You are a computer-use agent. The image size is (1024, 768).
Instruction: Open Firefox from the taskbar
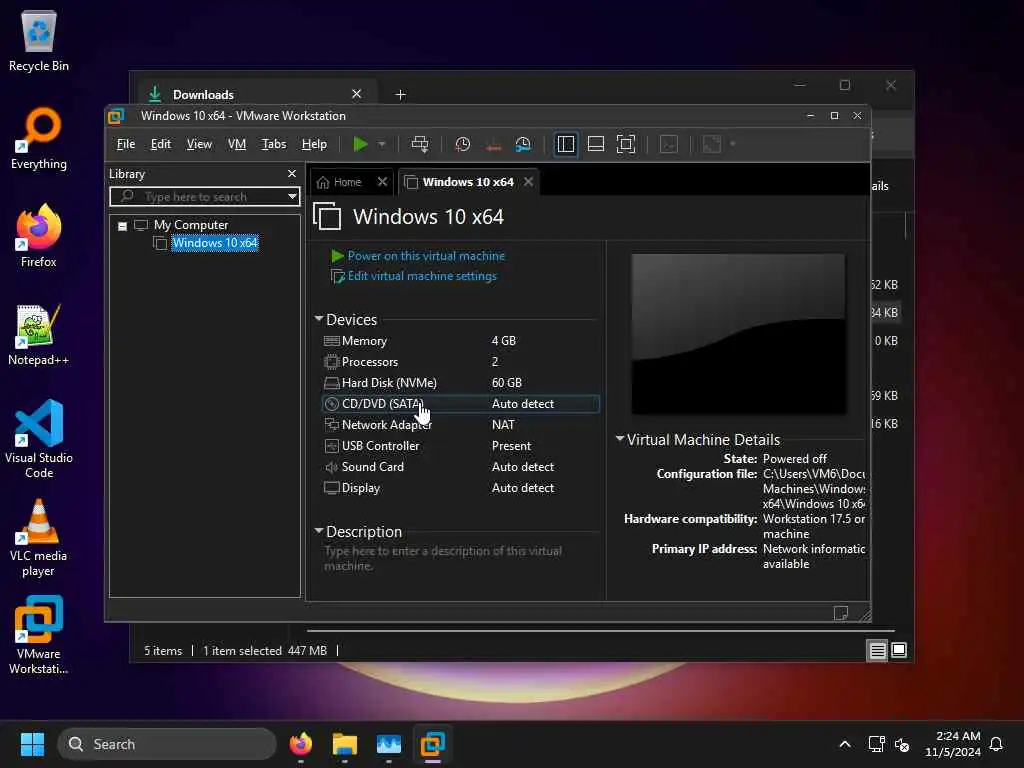click(301, 744)
